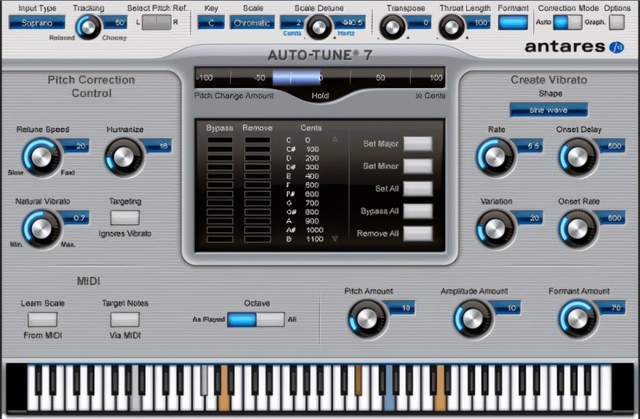Toggle the Formant button
The width and height of the screenshot is (640, 419).
[x=513, y=22]
